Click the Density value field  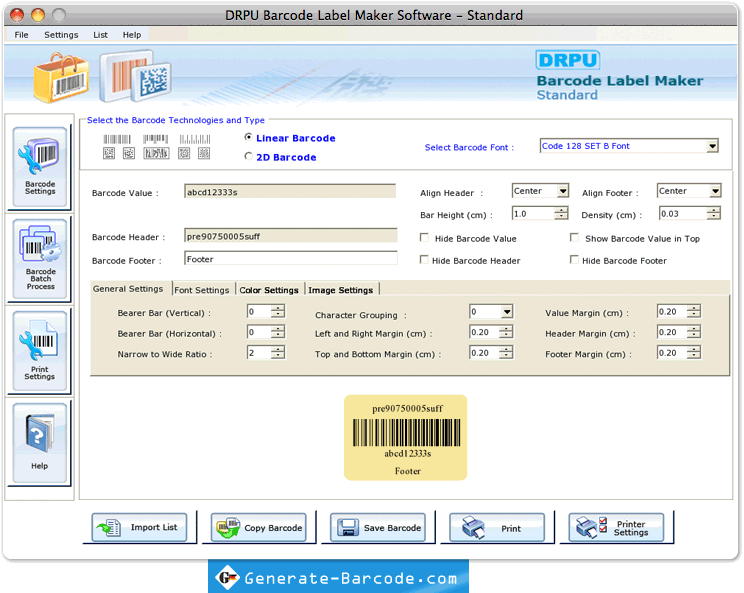click(683, 213)
